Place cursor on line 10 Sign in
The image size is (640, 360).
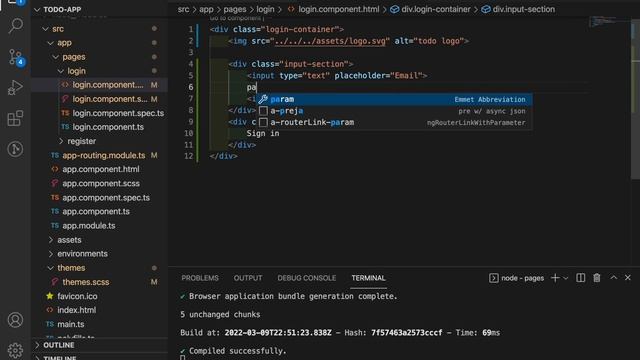click(263, 133)
